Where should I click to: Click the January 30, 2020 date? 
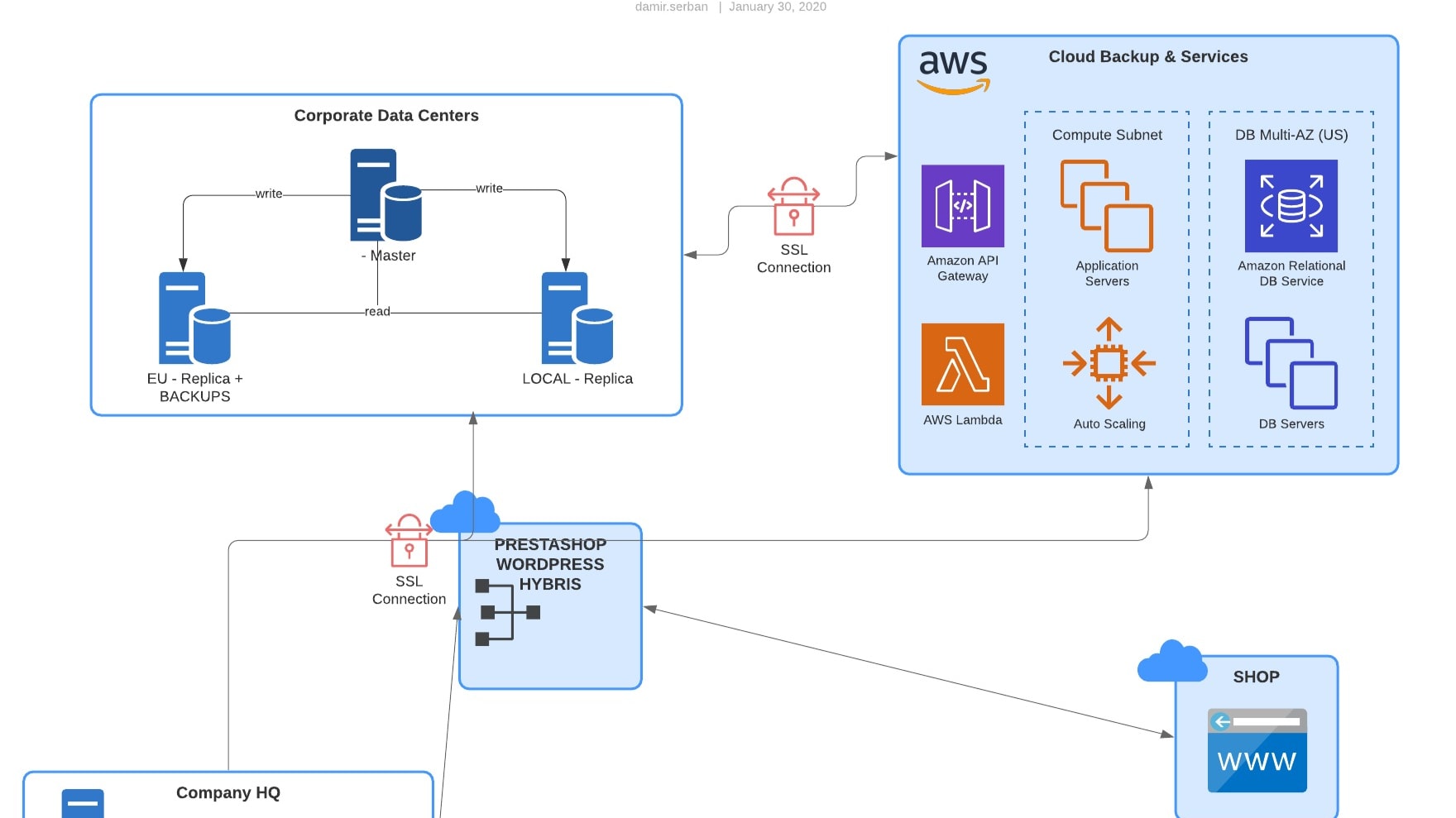(x=778, y=7)
